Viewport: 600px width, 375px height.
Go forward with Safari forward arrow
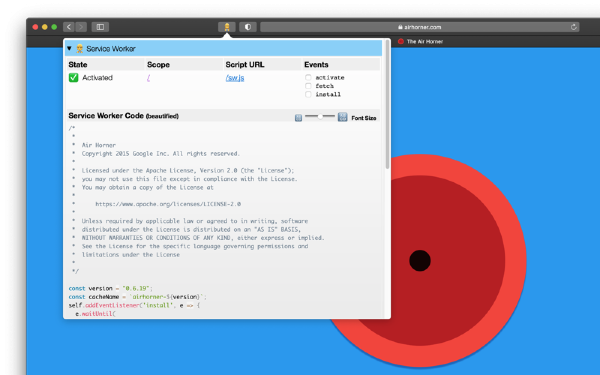coord(81,27)
